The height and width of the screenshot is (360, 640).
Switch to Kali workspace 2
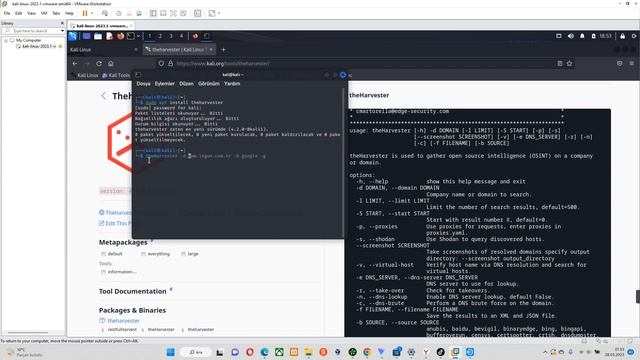160,36
